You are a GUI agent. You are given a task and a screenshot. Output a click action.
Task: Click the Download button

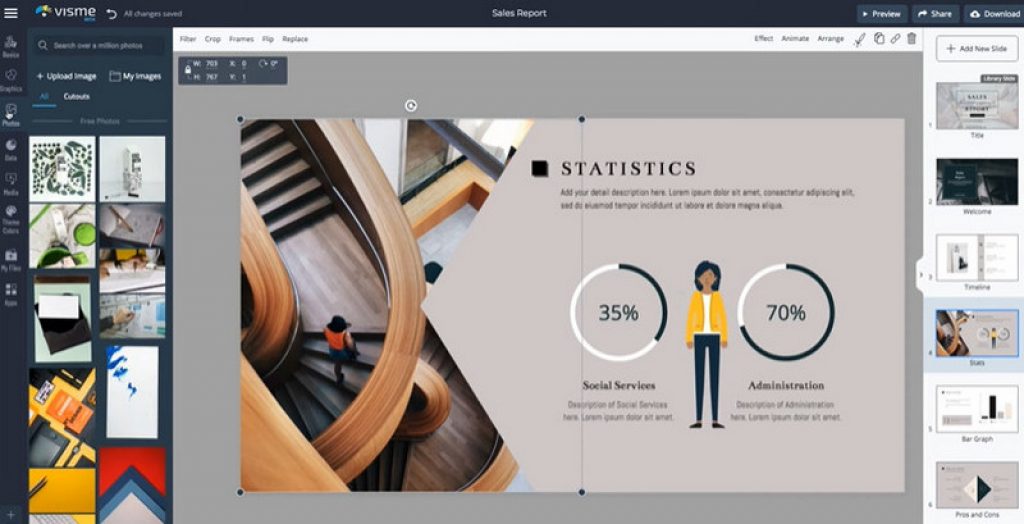(993, 14)
